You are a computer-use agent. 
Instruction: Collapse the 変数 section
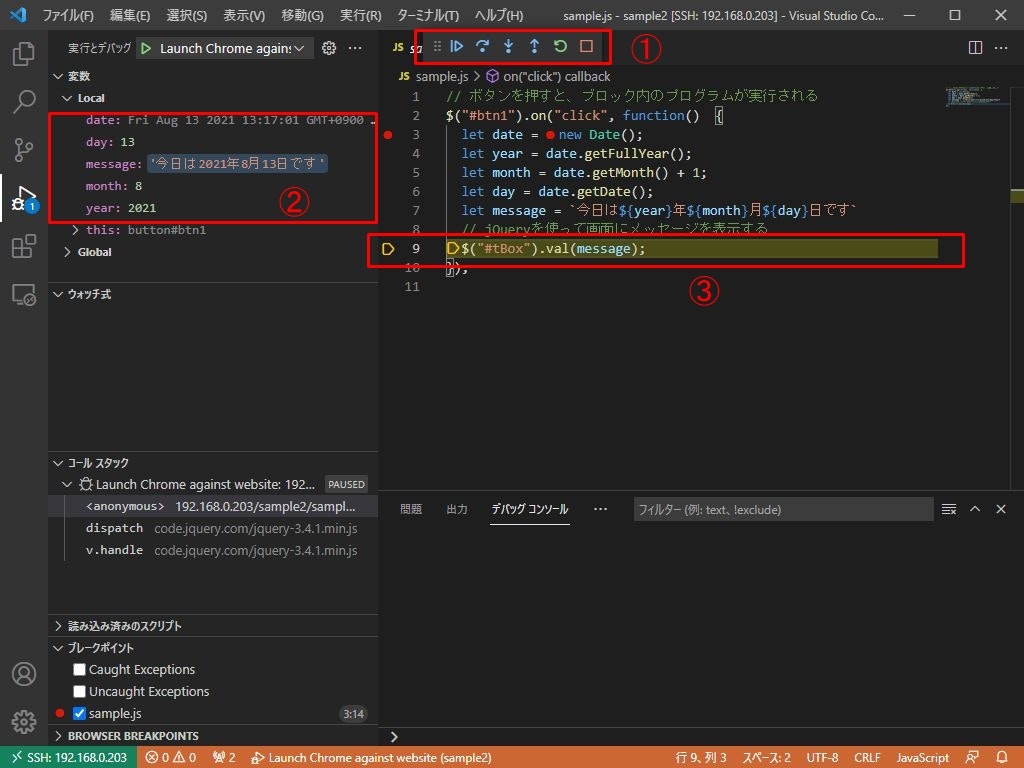[57, 76]
